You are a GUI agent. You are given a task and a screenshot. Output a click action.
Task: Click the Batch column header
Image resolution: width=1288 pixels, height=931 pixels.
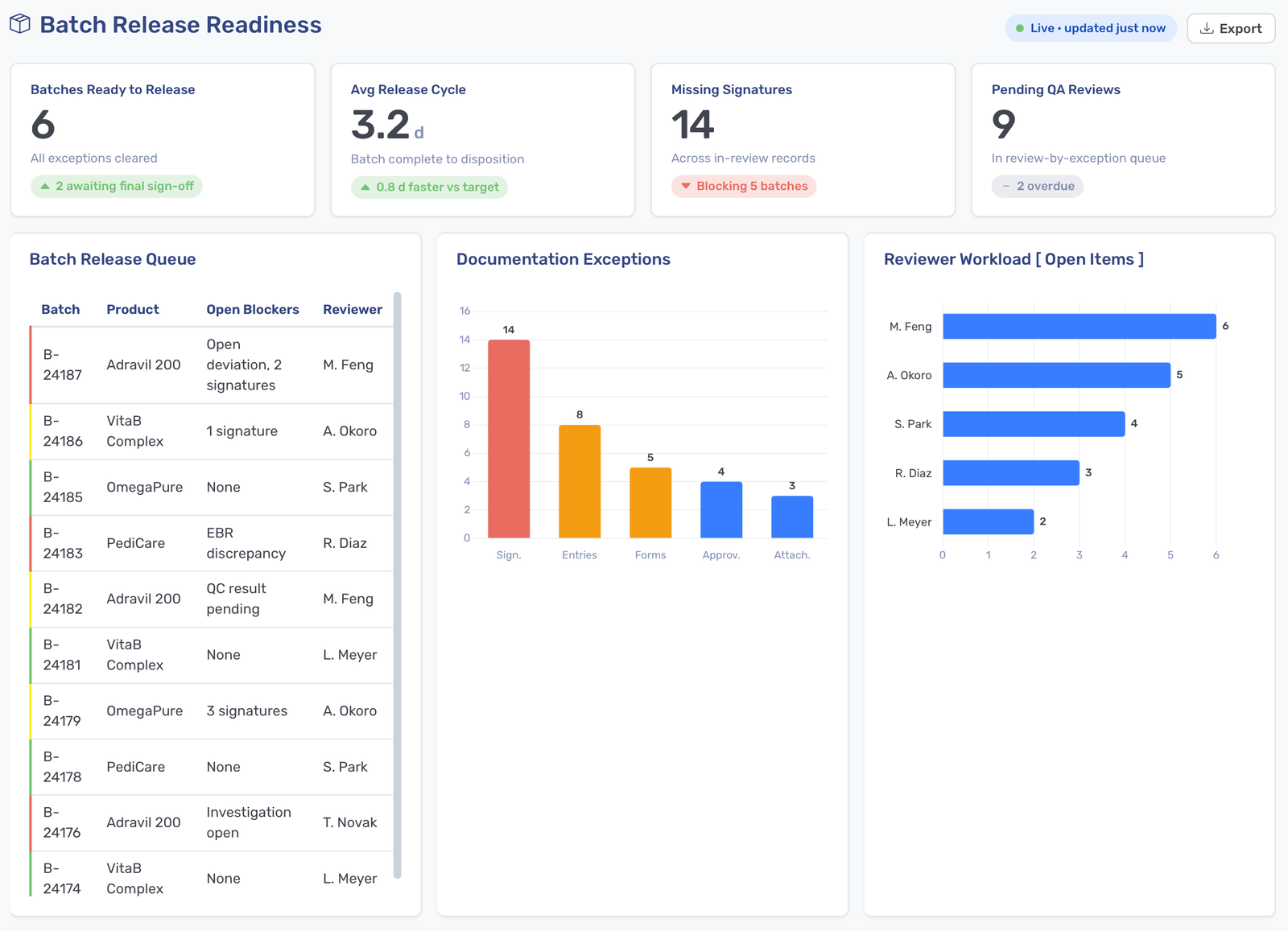60,309
